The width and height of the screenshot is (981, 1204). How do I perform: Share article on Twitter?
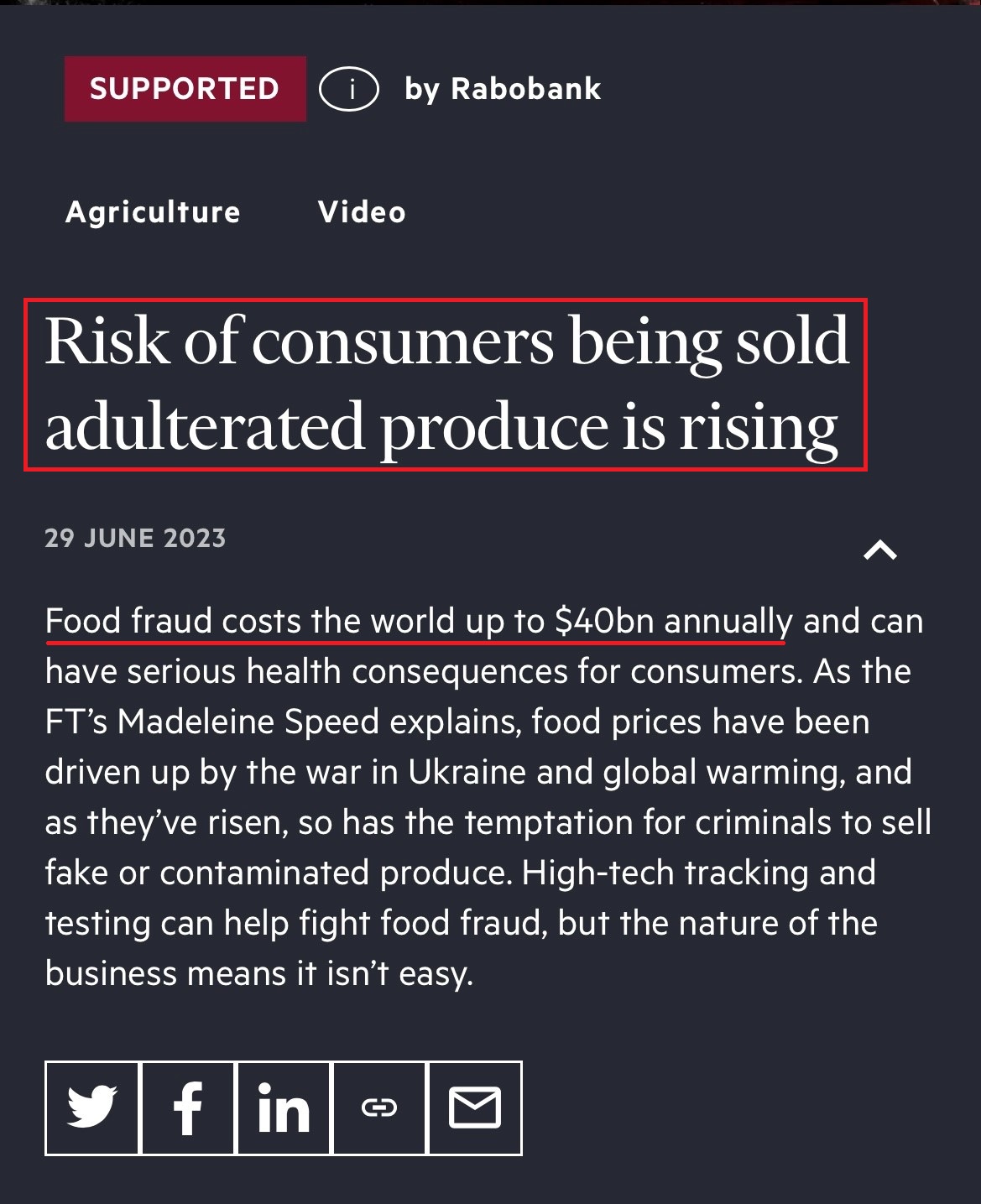[92, 1108]
